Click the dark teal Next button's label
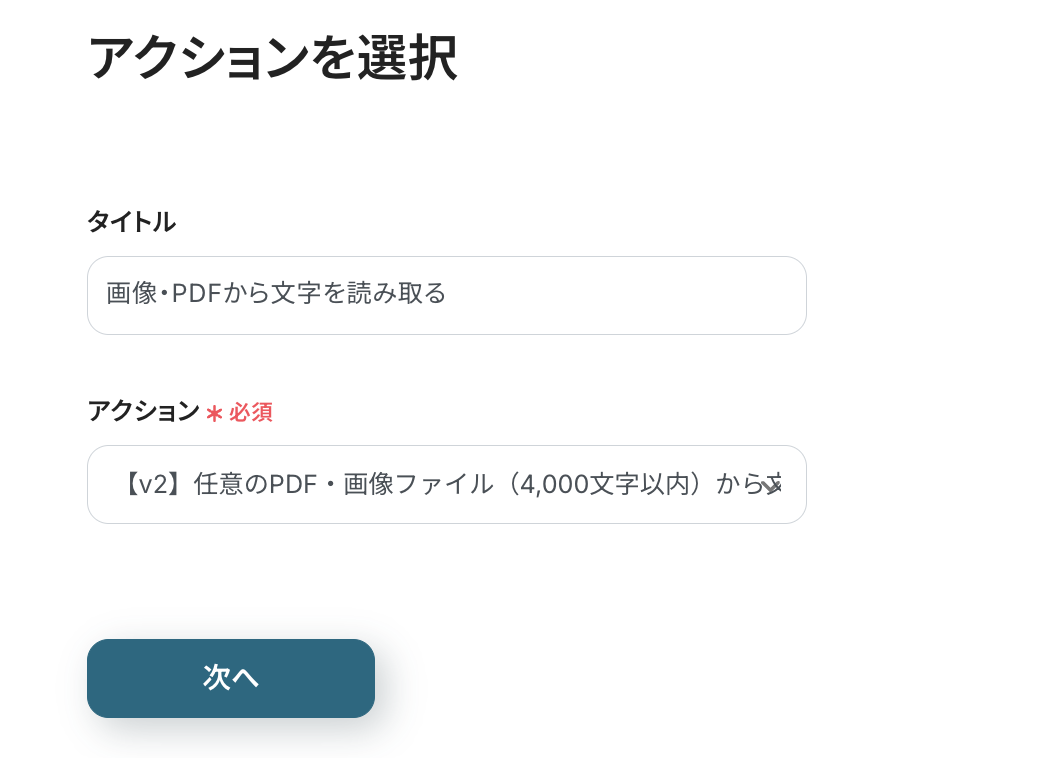1054x758 pixels. click(231, 678)
